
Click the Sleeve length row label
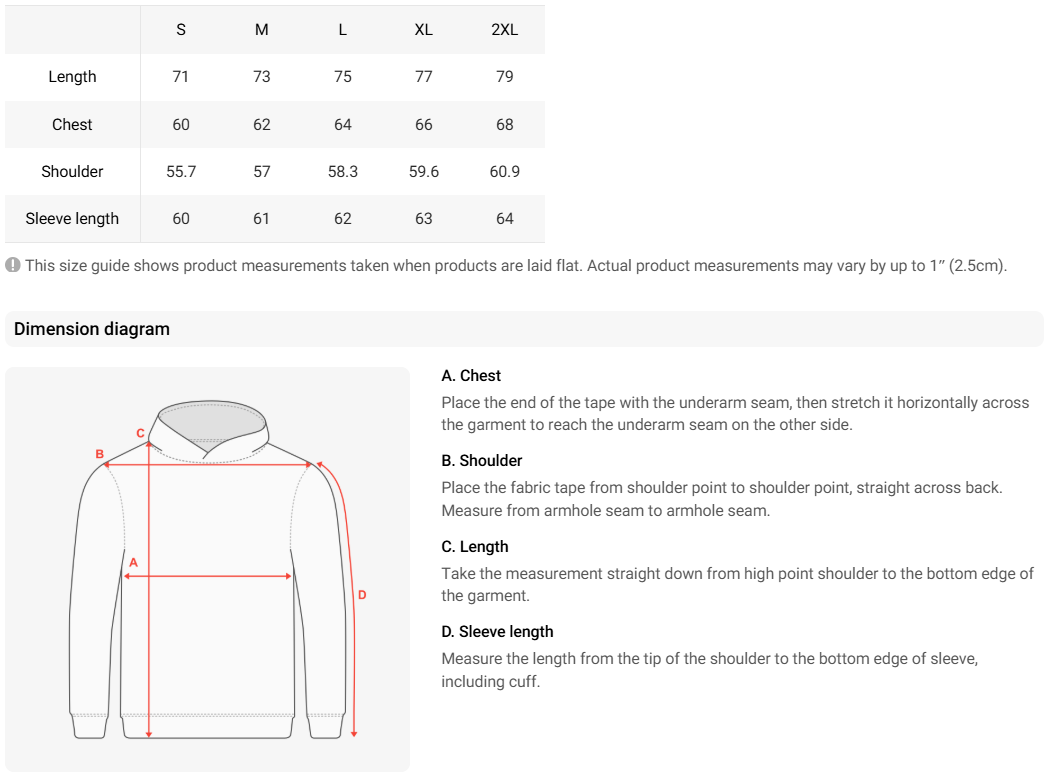(x=72, y=219)
